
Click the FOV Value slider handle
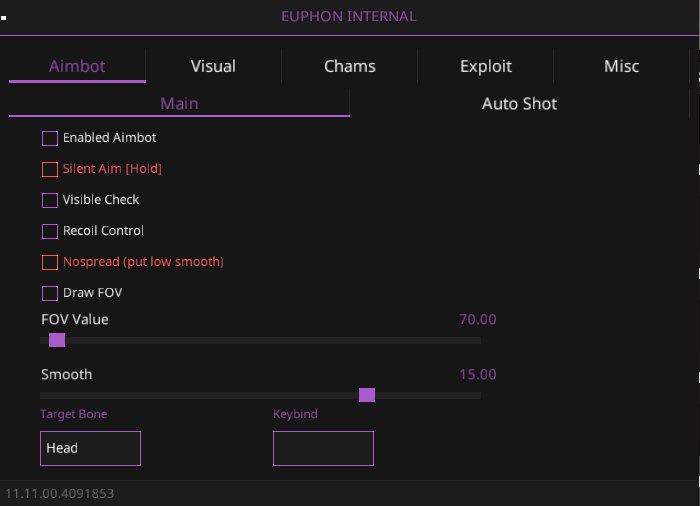(x=57, y=340)
